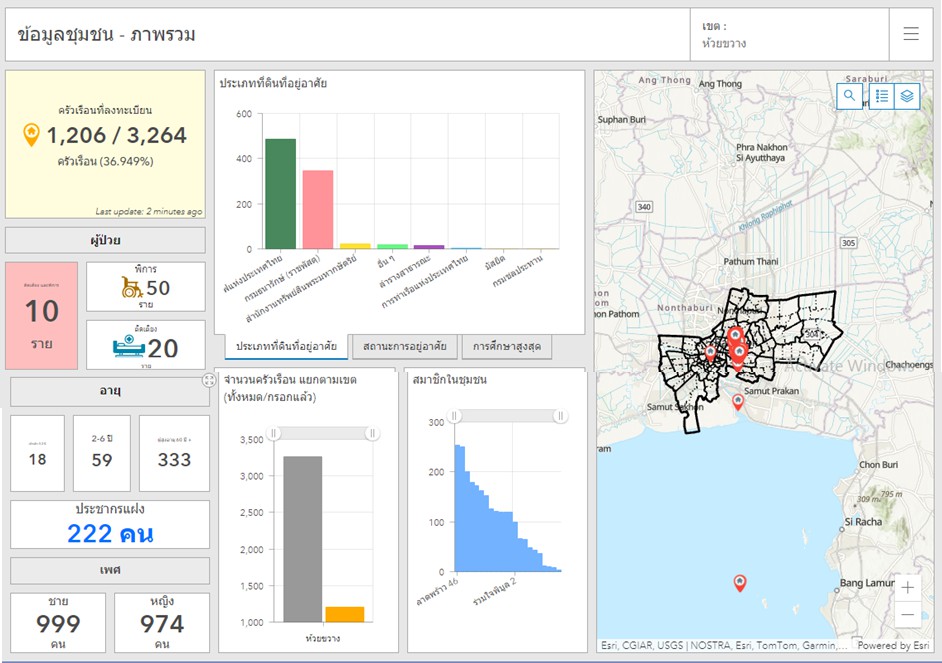This screenshot has width=942, height=663.
Task: Click the map search magnifier icon
Action: (849, 96)
